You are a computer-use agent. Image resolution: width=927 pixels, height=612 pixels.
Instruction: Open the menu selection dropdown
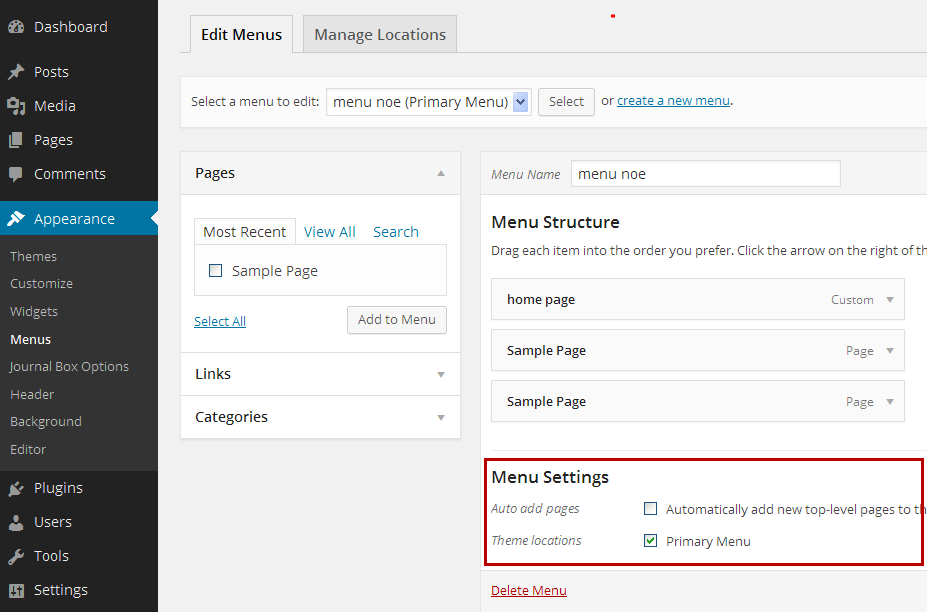pos(429,102)
